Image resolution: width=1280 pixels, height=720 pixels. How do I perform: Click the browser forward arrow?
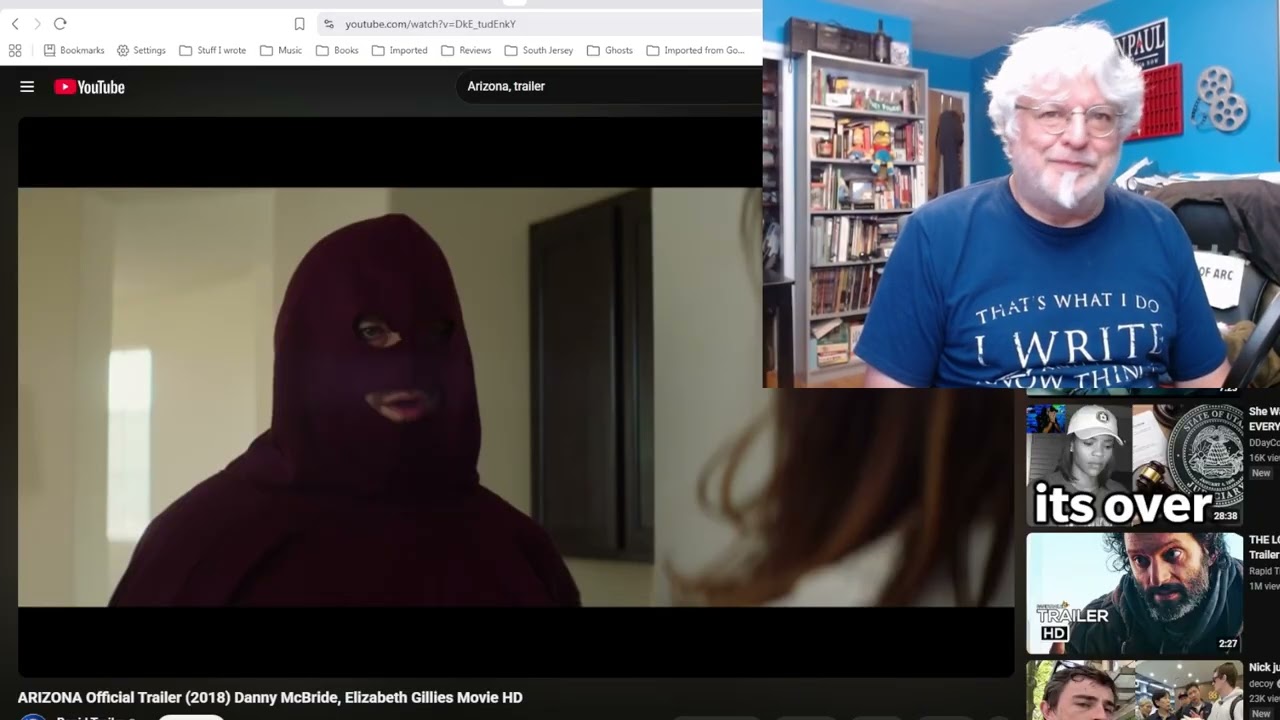(x=37, y=23)
